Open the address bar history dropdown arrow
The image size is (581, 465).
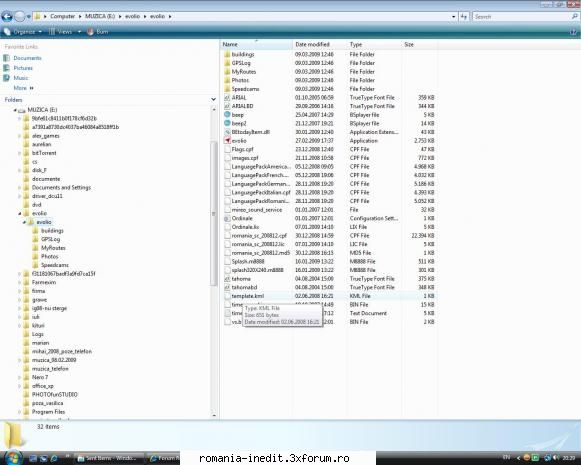453,17
